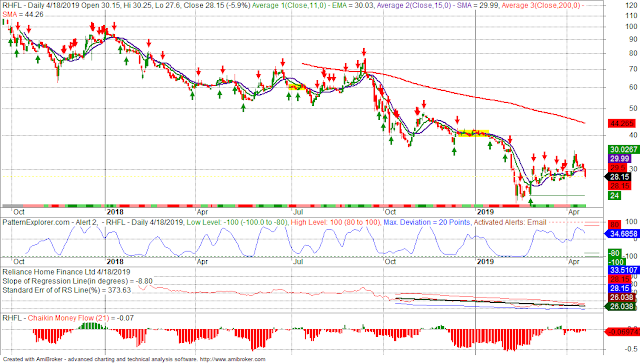This screenshot has height=363, width=640.
Task: Click the 'Reliance Home Finance Ltd 4/18/2019' title
Action: (x=67, y=272)
